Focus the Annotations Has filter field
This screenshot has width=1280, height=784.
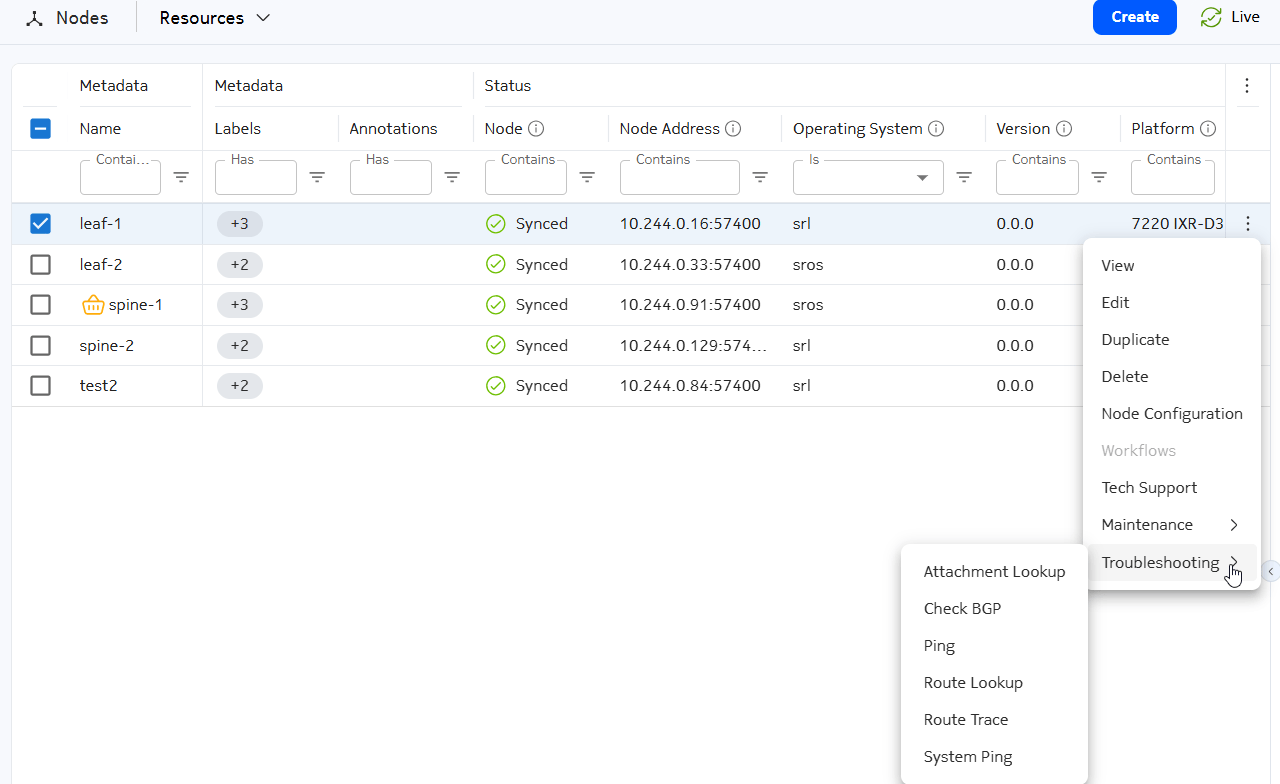(391, 177)
